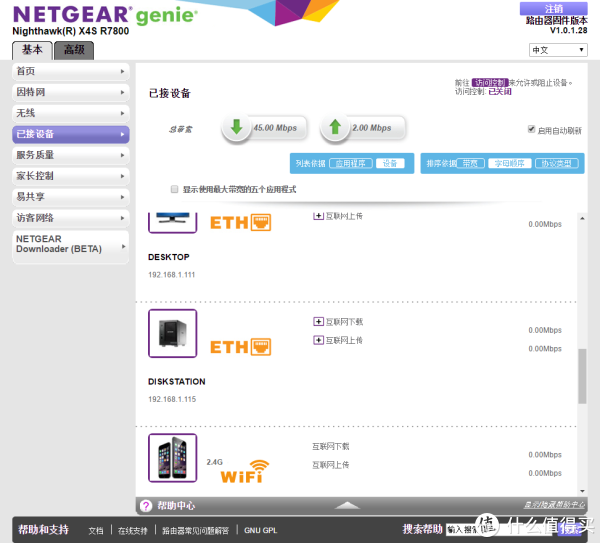Select 已接设备 sidebar item
Viewport: 600px width, 543px height.
coord(71,134)
